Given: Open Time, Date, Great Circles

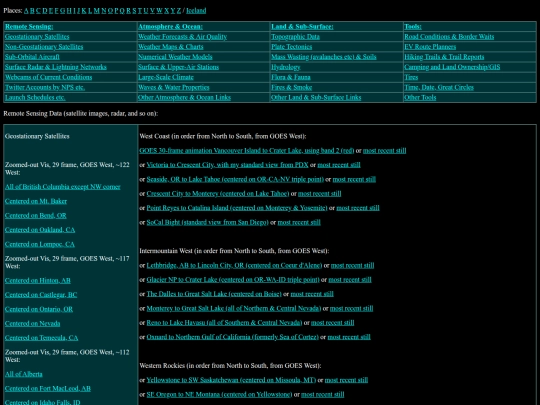Looking at the screenshot, I should click(x=439, y=87).
